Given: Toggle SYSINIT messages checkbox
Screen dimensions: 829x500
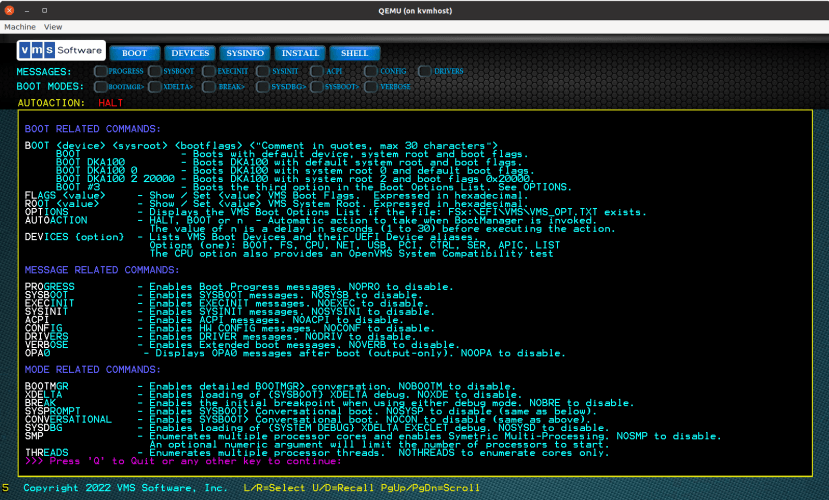Looking at the screenshot, I should pyautogui.click(x=263, y=71).
